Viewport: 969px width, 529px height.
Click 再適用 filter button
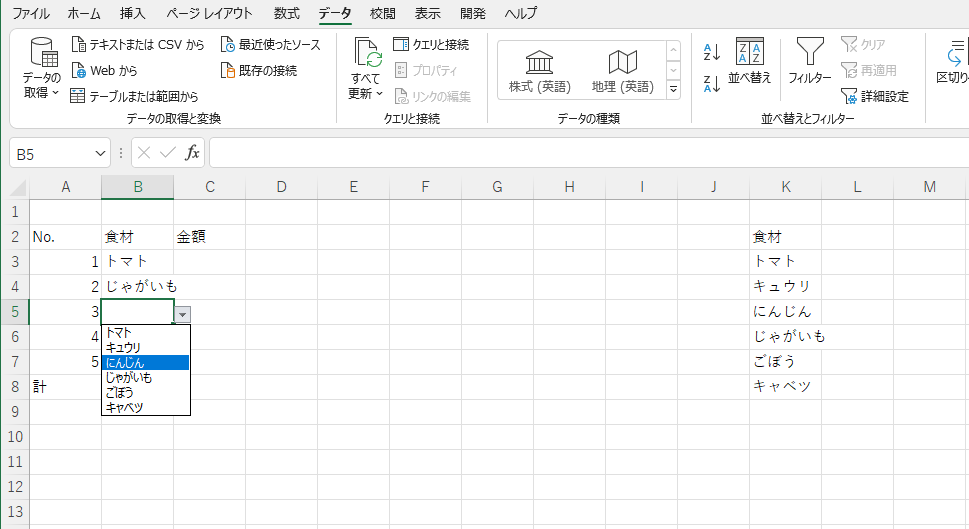coord(869,70)
